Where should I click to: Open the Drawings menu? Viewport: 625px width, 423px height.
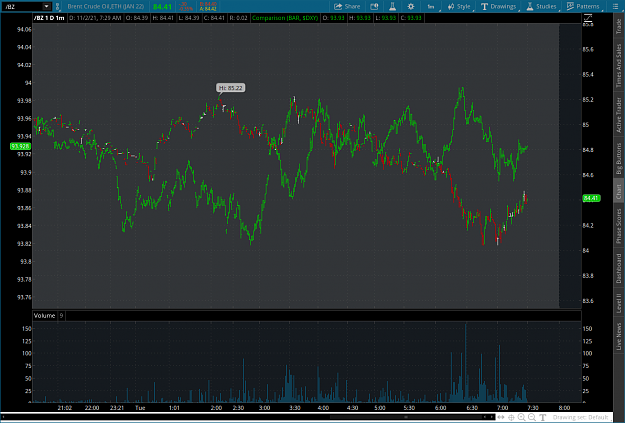pos(499,6)
